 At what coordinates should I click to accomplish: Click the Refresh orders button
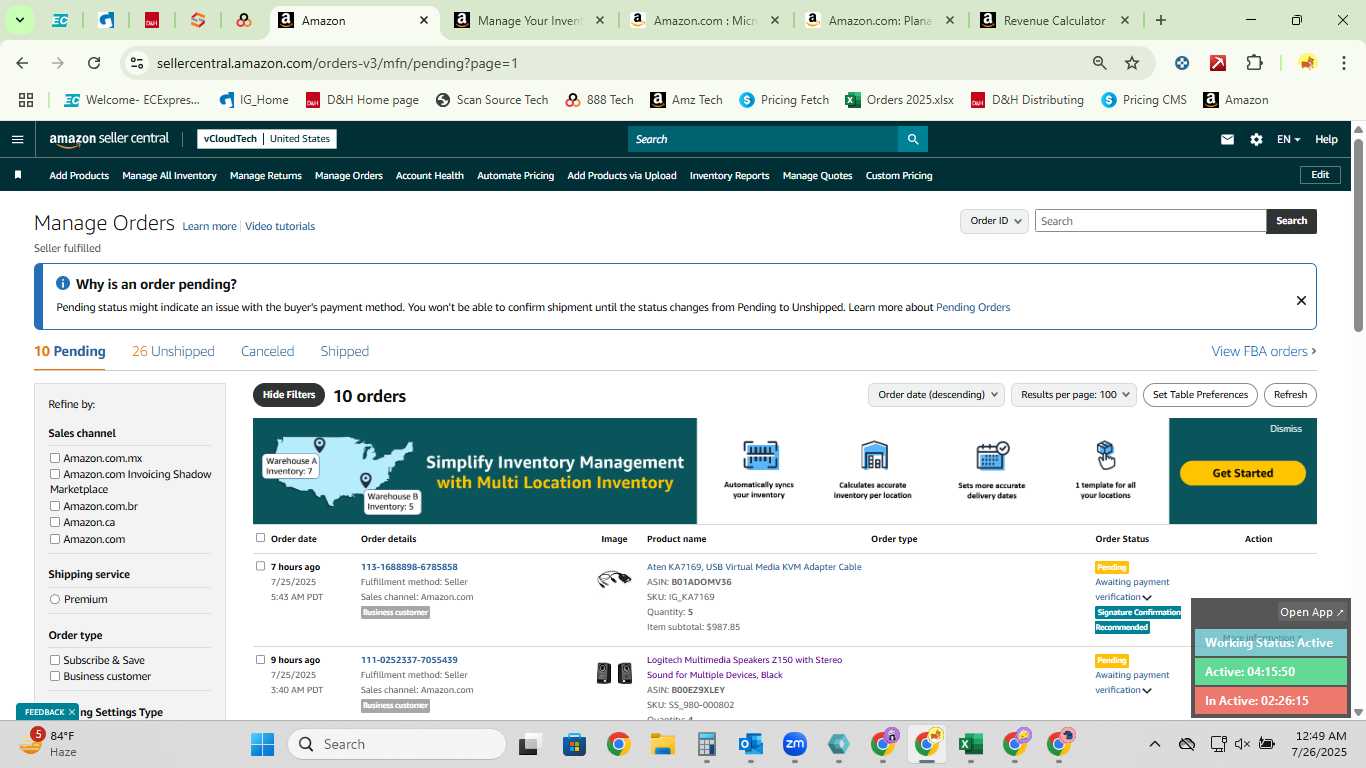1290,394
